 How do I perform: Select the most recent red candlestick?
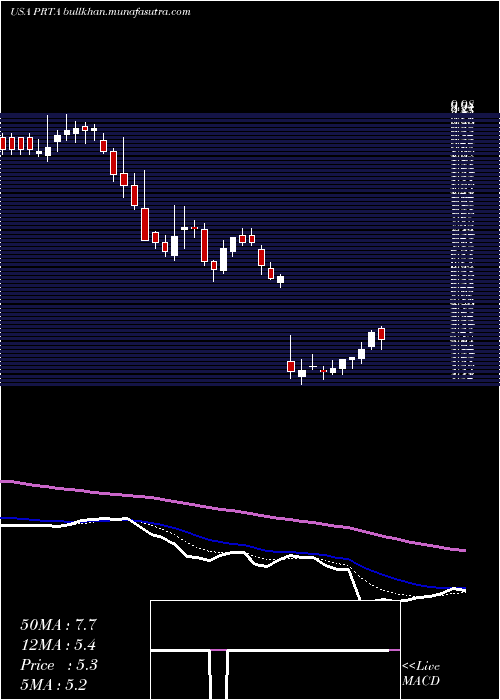tap(381, 333)
